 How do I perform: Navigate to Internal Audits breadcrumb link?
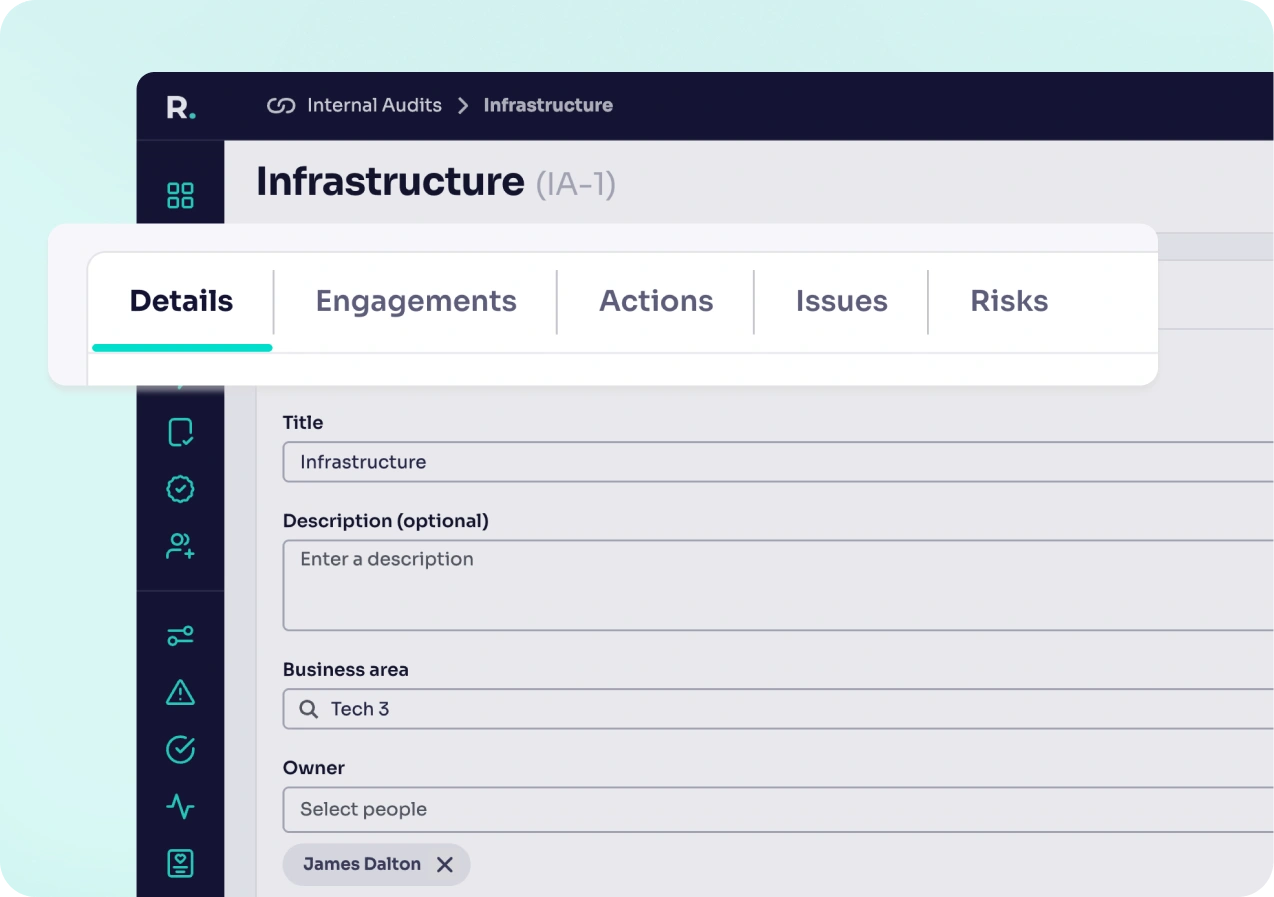374,106
